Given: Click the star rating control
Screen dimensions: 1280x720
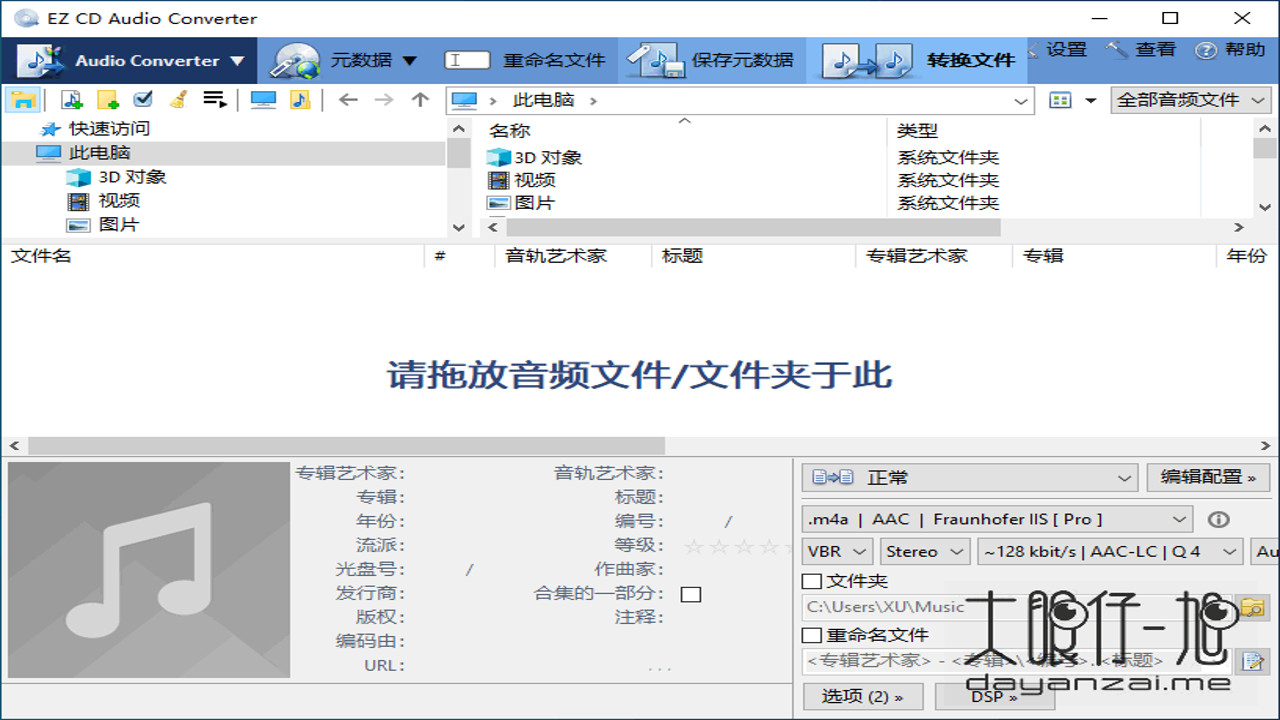Looking at the screenshot, I should tap(737, 547).
